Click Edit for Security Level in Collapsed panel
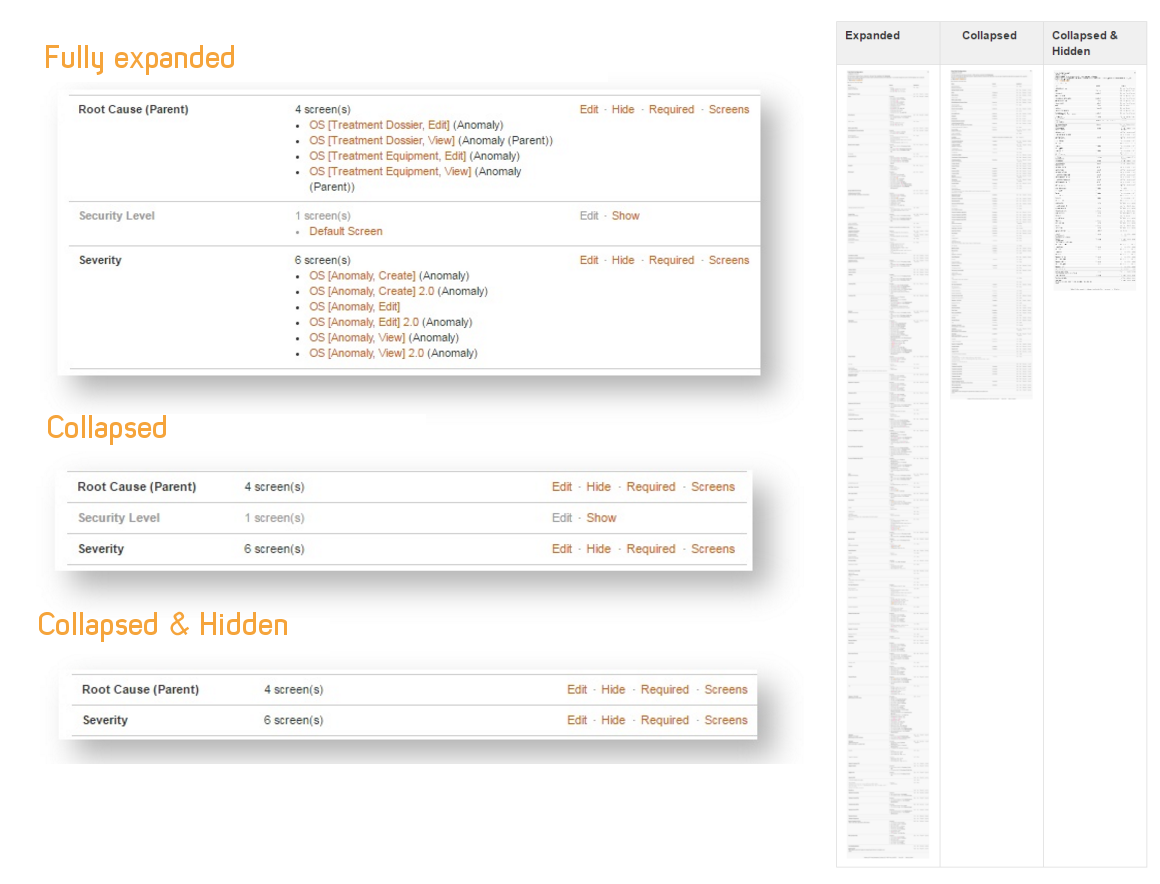This screenshot has height=884, width=1160. pyautogui.click(x=562, y=518)
